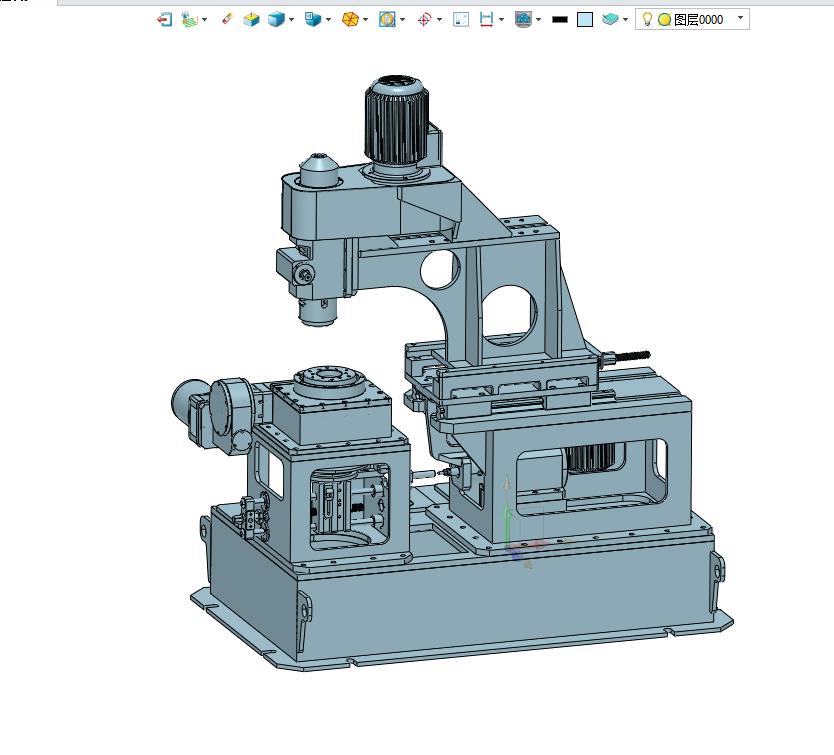834x755 pixels.
Task: Click the blue shaded cube icon
Action: [276, 20]
